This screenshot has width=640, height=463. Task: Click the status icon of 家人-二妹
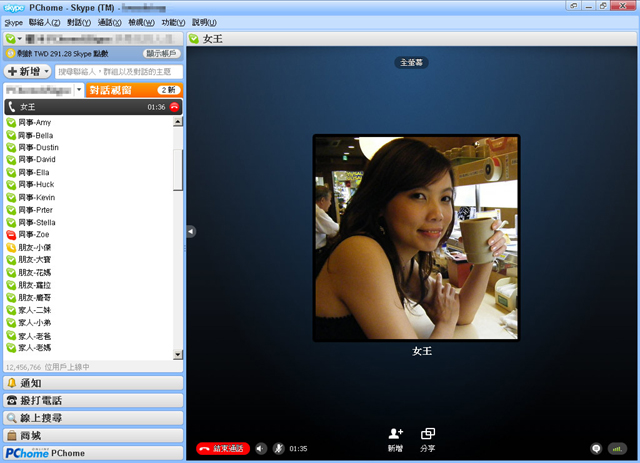tap(11, 310)
